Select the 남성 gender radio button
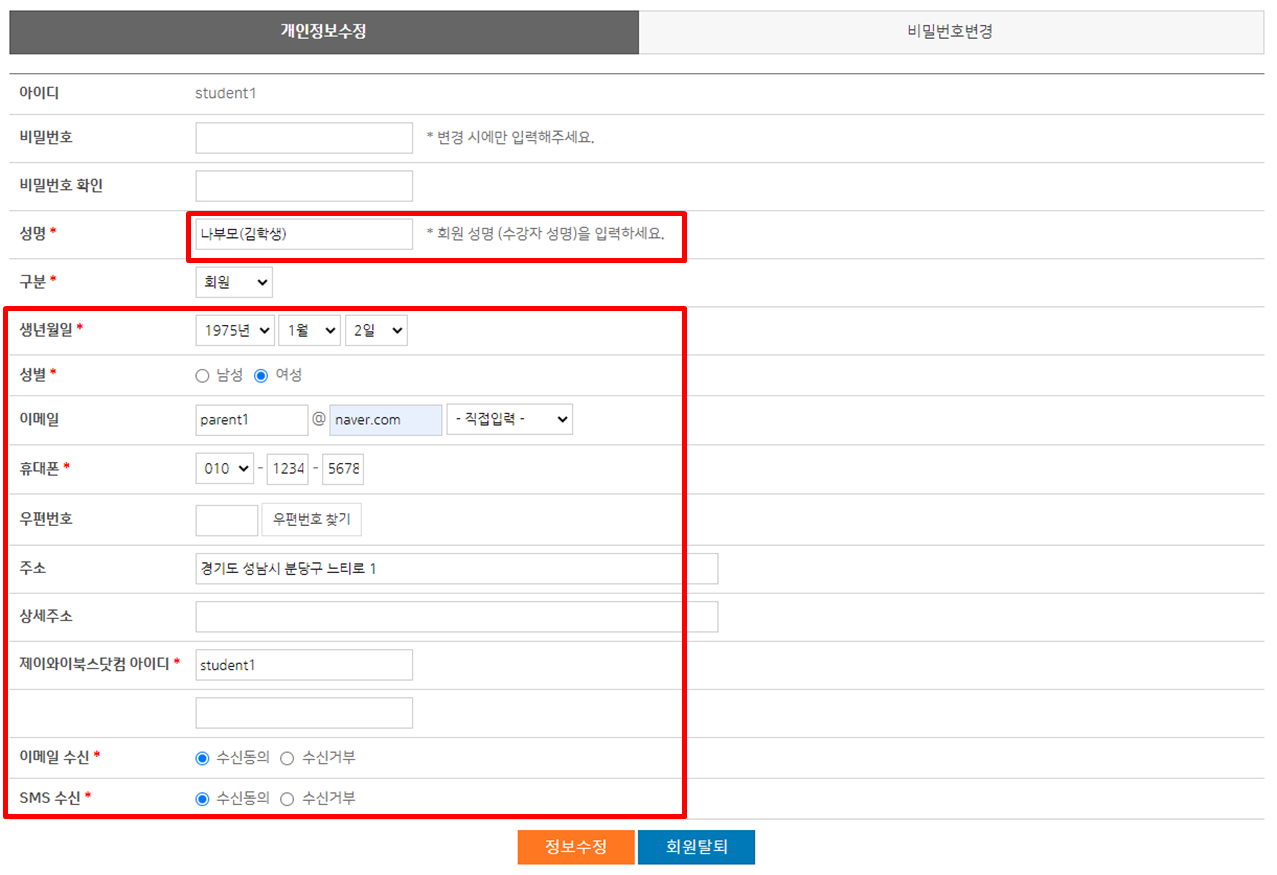This screenshot has height=875, width=1277. [x=203, y=376]
